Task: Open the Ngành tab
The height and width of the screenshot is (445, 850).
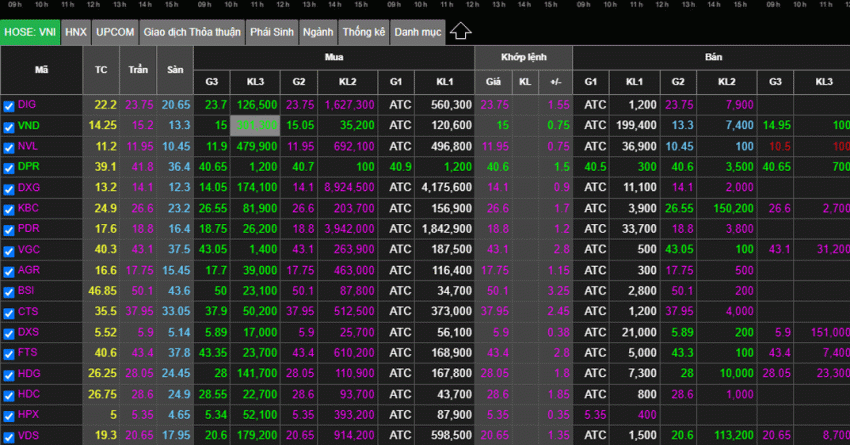Action: pos(318,32)
